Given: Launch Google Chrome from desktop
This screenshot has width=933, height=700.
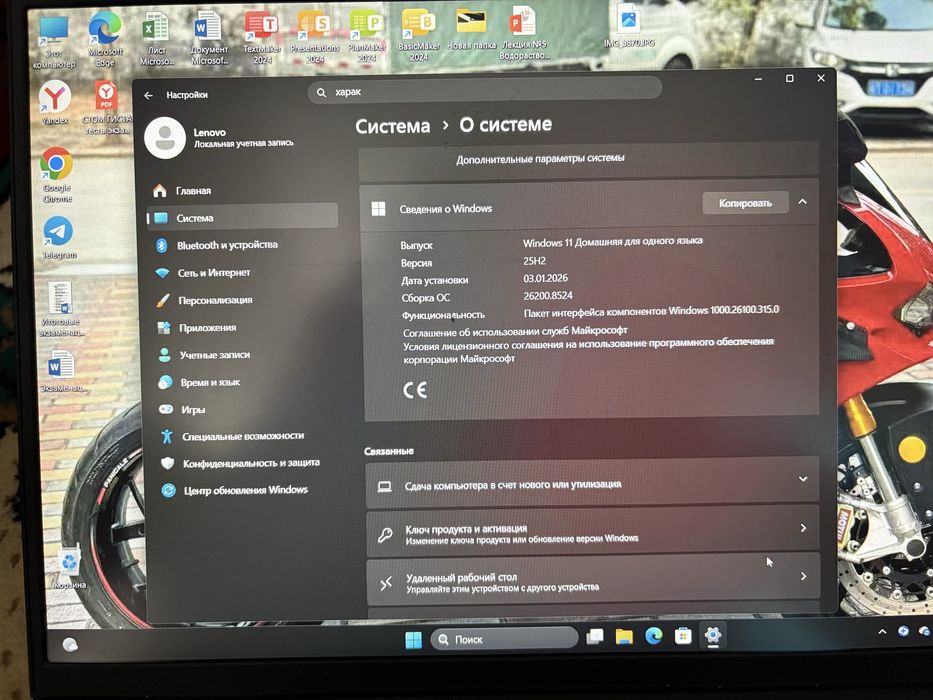Looking at the screenshot, I should pyautogui.click(x=57, y=175).
